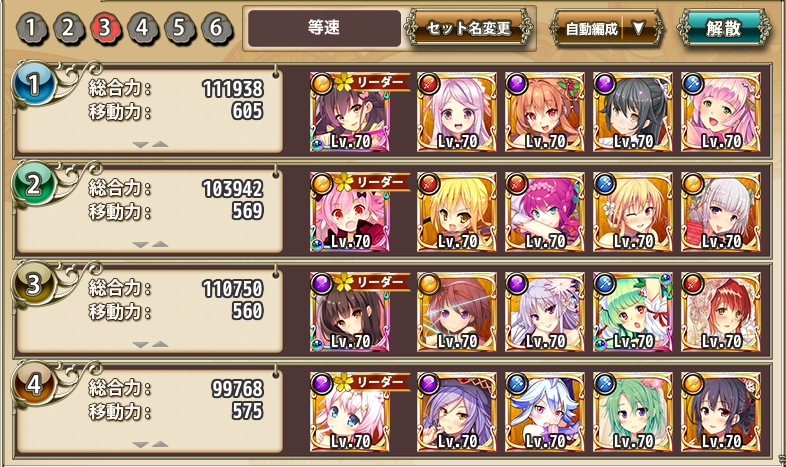The image size is (786, 467).
Task: Switch to team set tab 5
Action: pos(179,28)
